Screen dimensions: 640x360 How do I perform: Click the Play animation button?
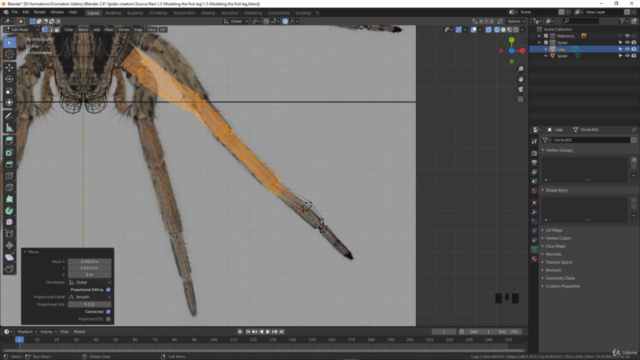click(268, 332)
